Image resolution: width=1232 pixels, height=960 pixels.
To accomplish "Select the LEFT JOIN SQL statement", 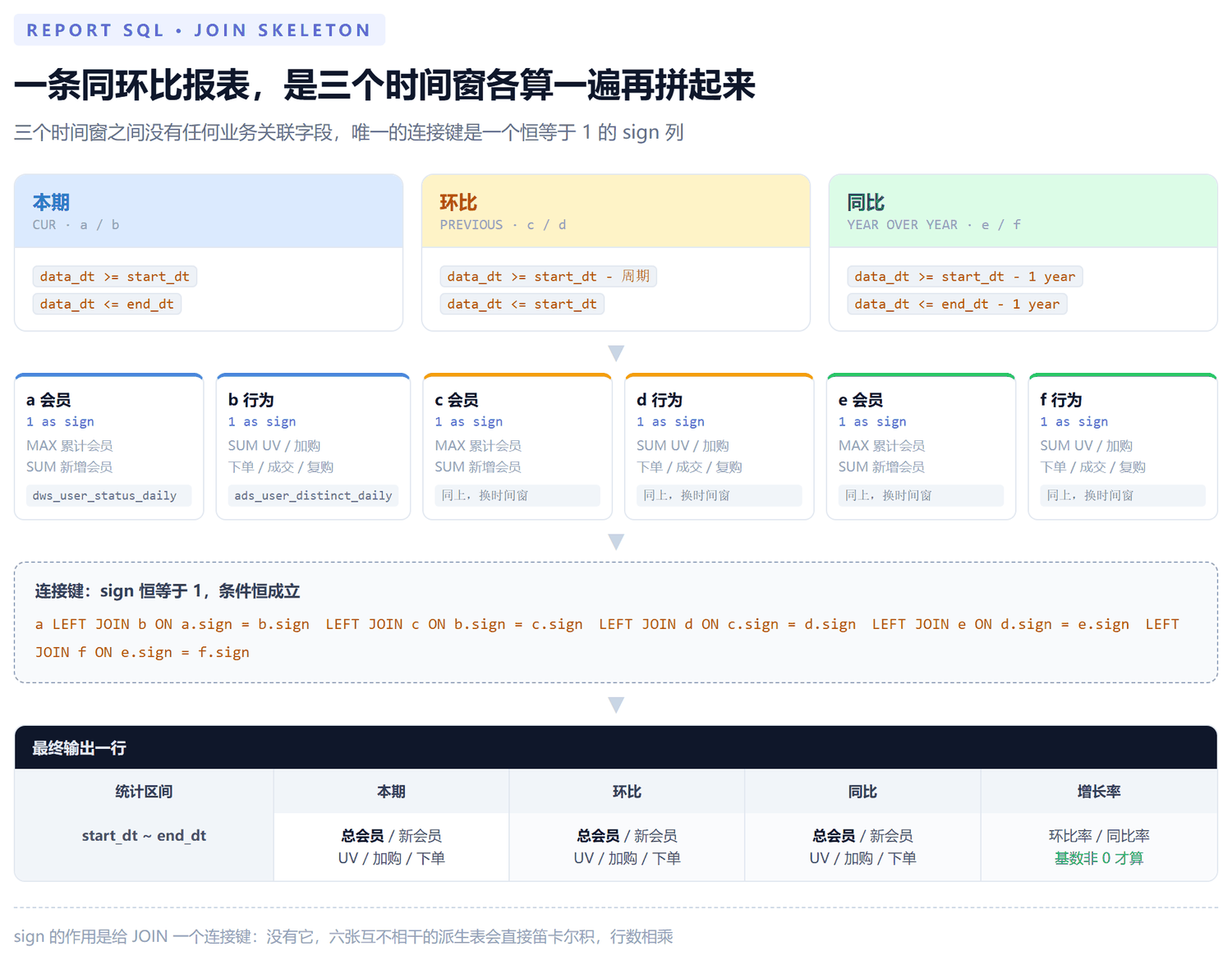I will point(607,638).
